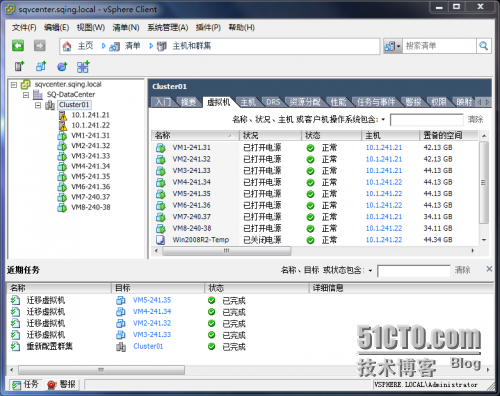
Task: Click the grey Forward navigation arrow
Action: click(x=40, y=45)
